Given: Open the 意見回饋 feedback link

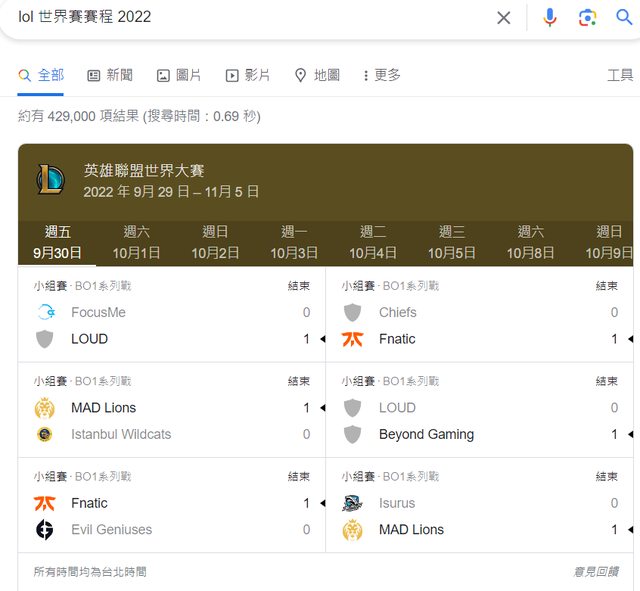Looking at the screenshot, I should 597,572.
